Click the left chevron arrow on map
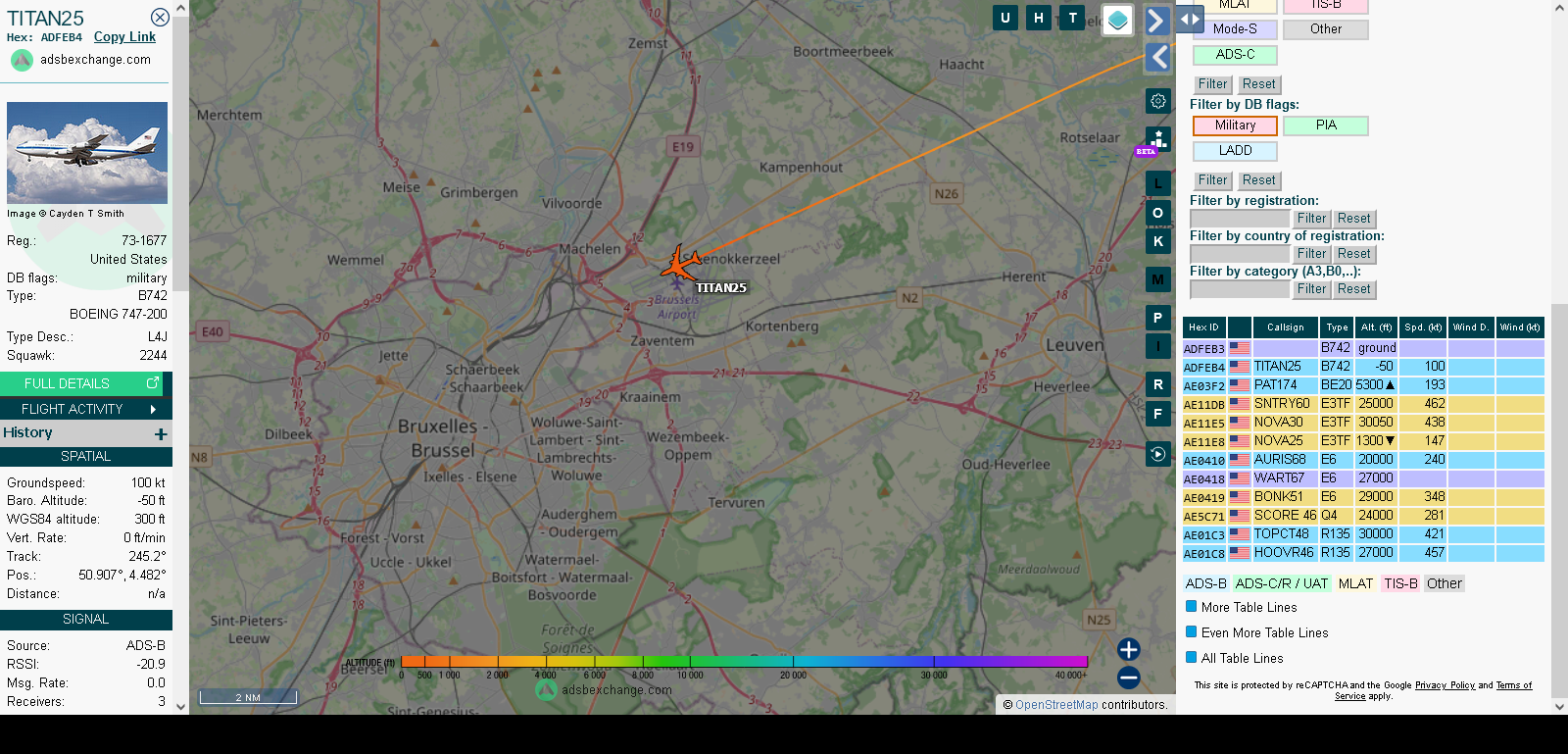The image size is (1568, 754). pos(1158,57)
